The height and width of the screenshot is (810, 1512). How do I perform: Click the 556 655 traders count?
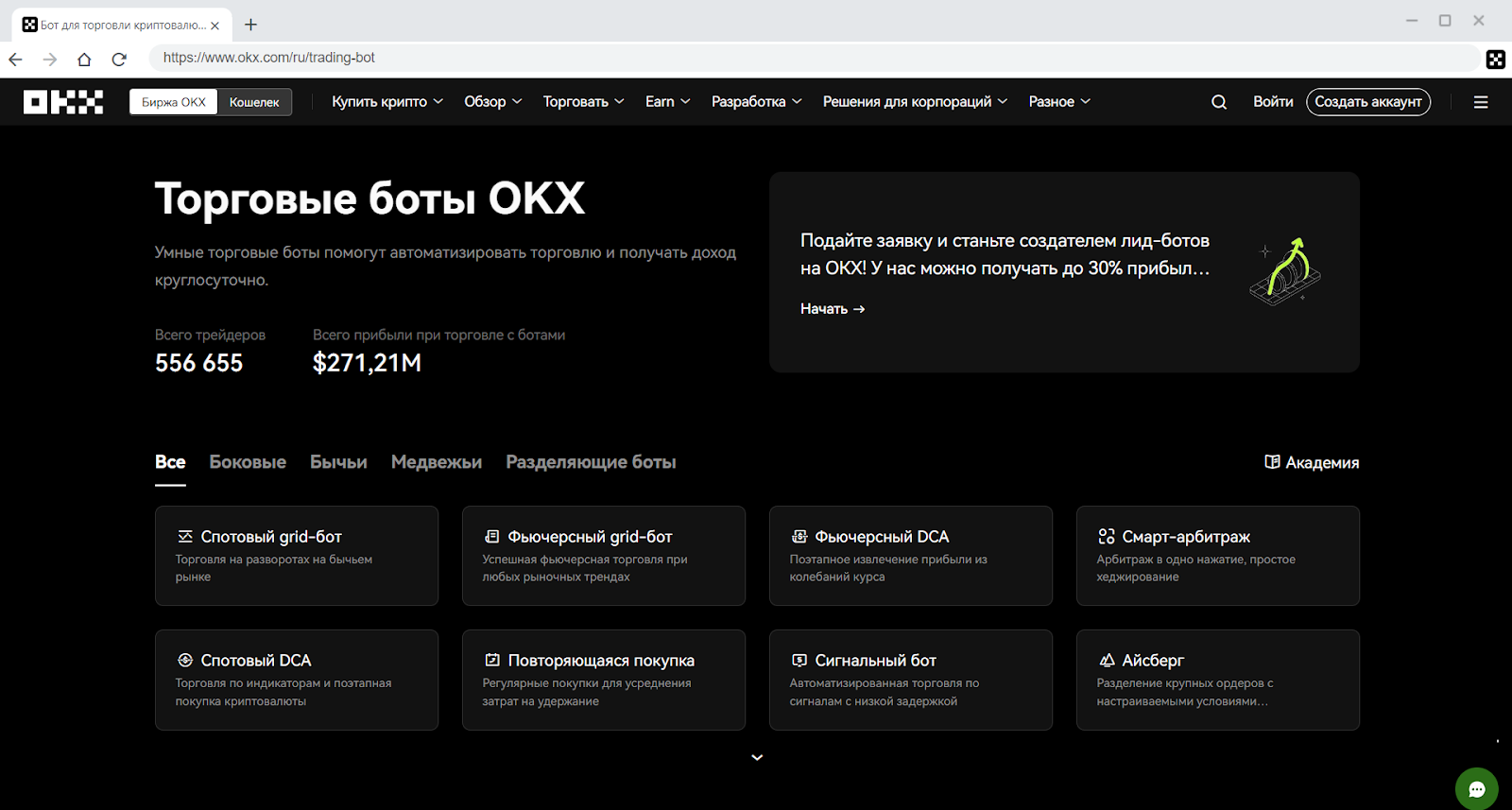pos(199,363)
